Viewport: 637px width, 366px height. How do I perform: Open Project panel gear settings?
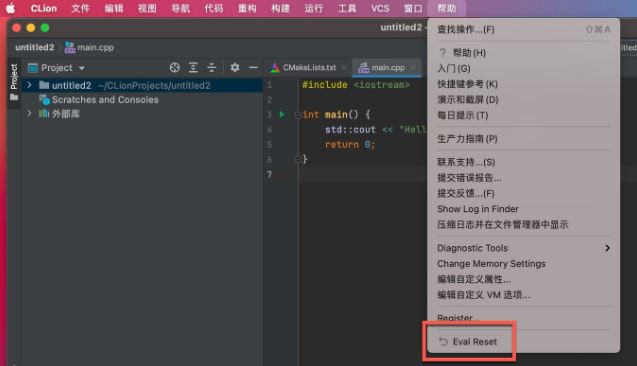235,68
